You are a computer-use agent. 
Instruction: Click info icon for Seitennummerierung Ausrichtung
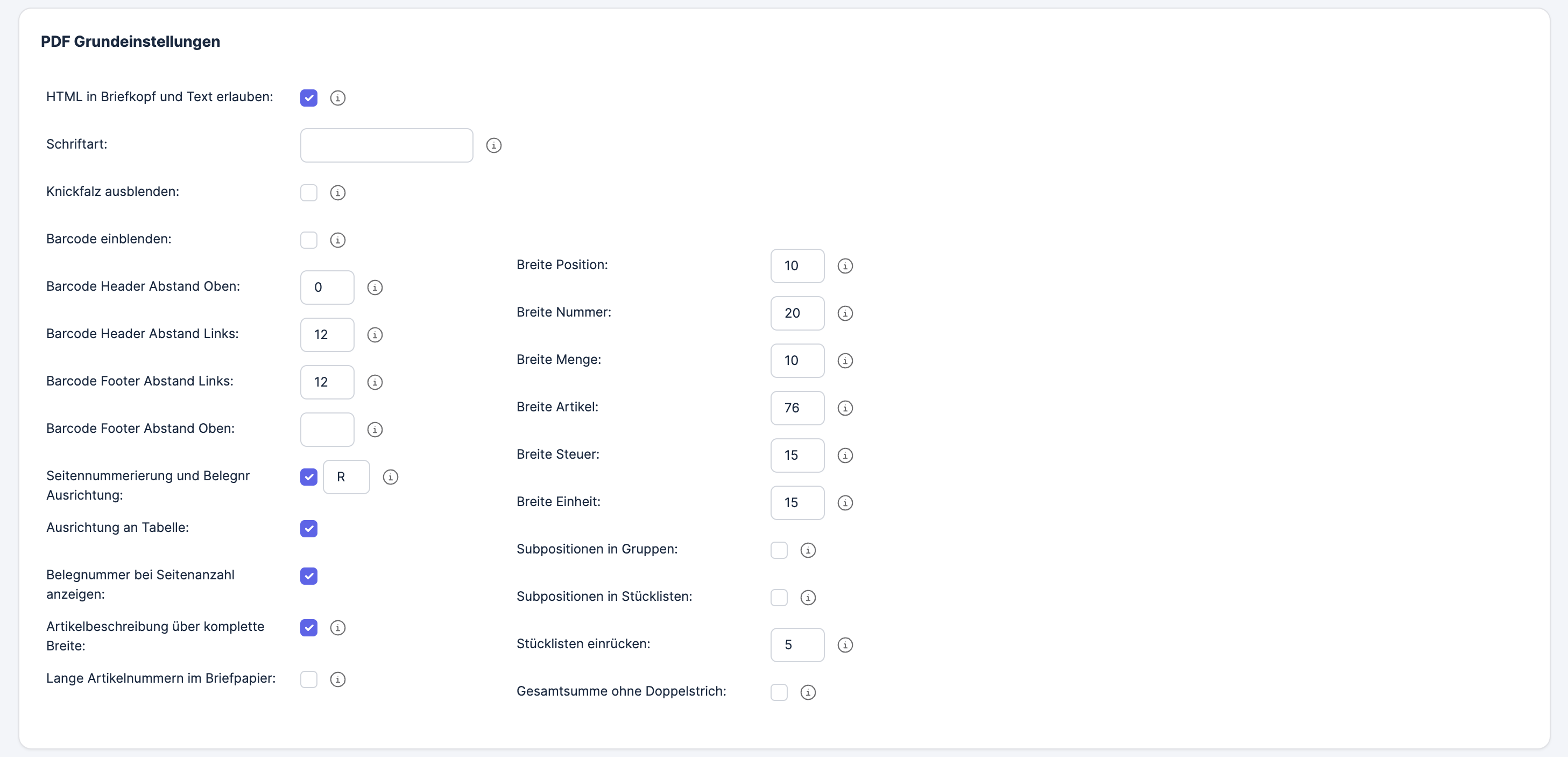391,477
